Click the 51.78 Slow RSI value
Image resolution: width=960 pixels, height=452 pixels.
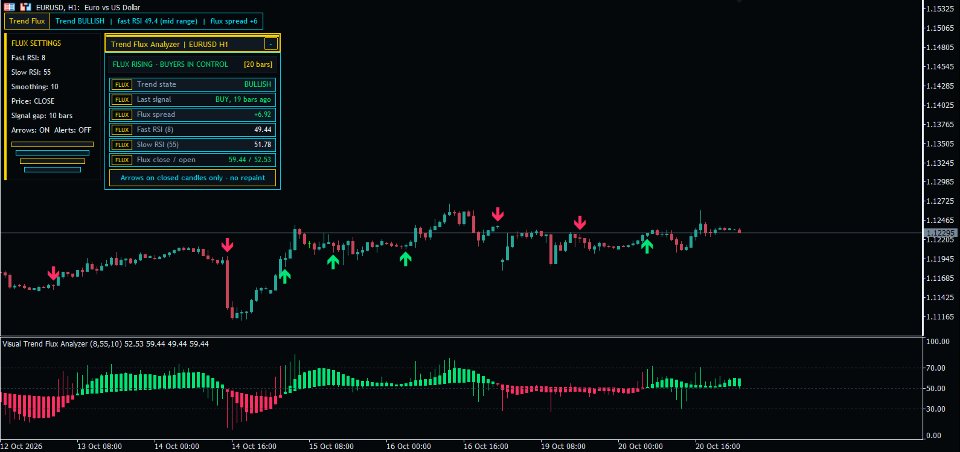(x=263, y=145)
